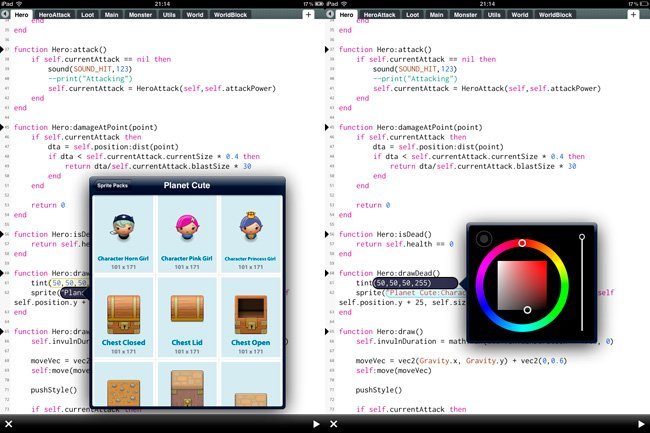Screen dimensions: 650x433
Task: Select the brick door block sprite
Action: 187,388
